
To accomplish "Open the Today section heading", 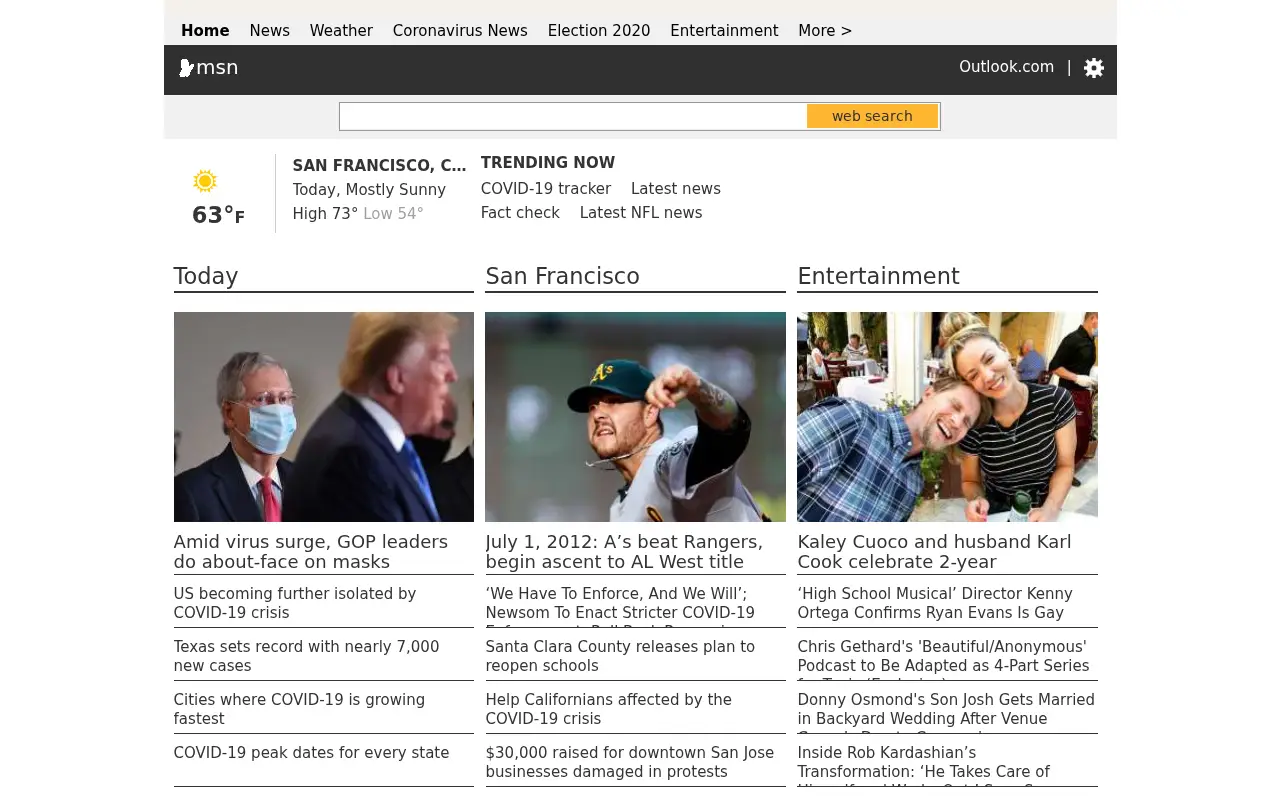I will click(206, 276).
